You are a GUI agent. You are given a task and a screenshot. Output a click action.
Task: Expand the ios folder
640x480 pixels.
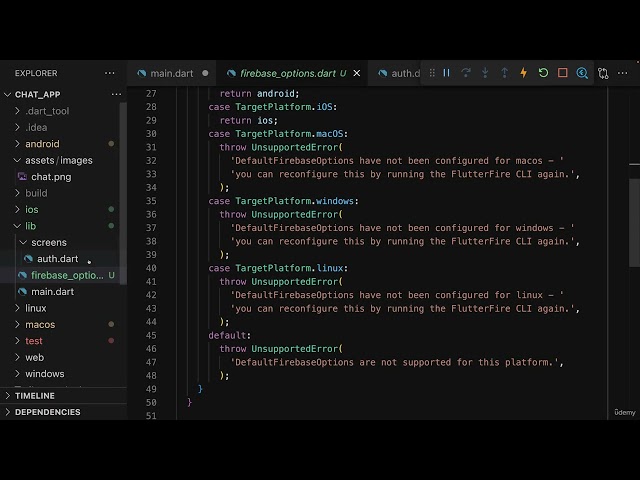point(31,209)
